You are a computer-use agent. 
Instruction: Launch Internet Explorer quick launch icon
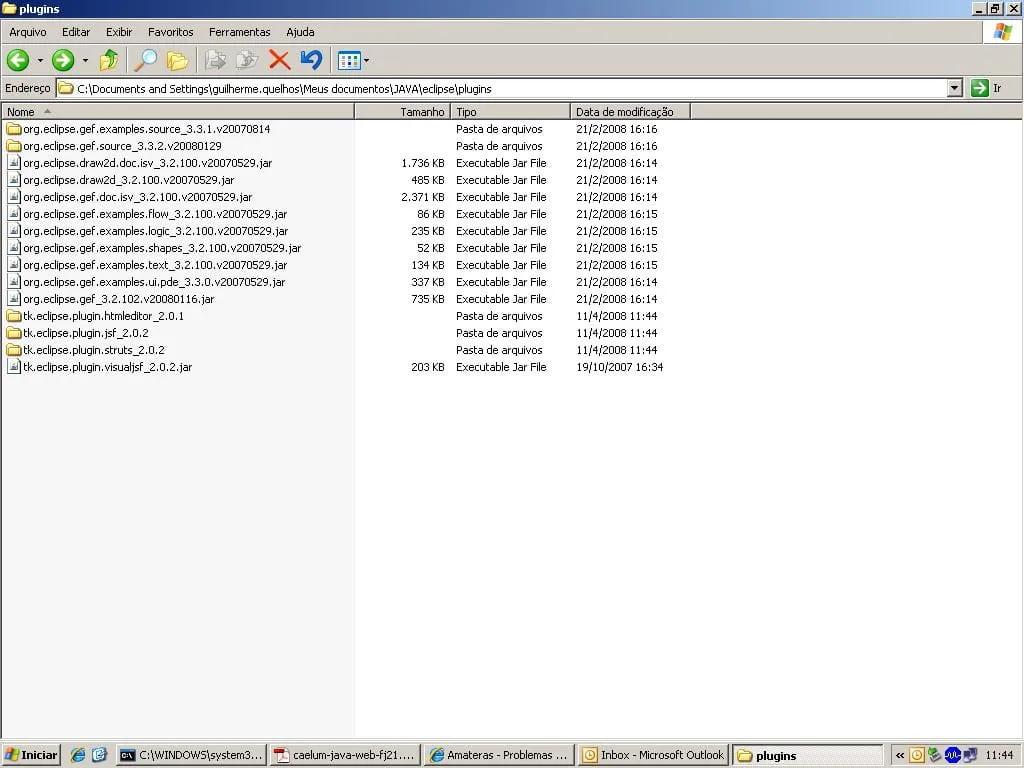(78, 755)
